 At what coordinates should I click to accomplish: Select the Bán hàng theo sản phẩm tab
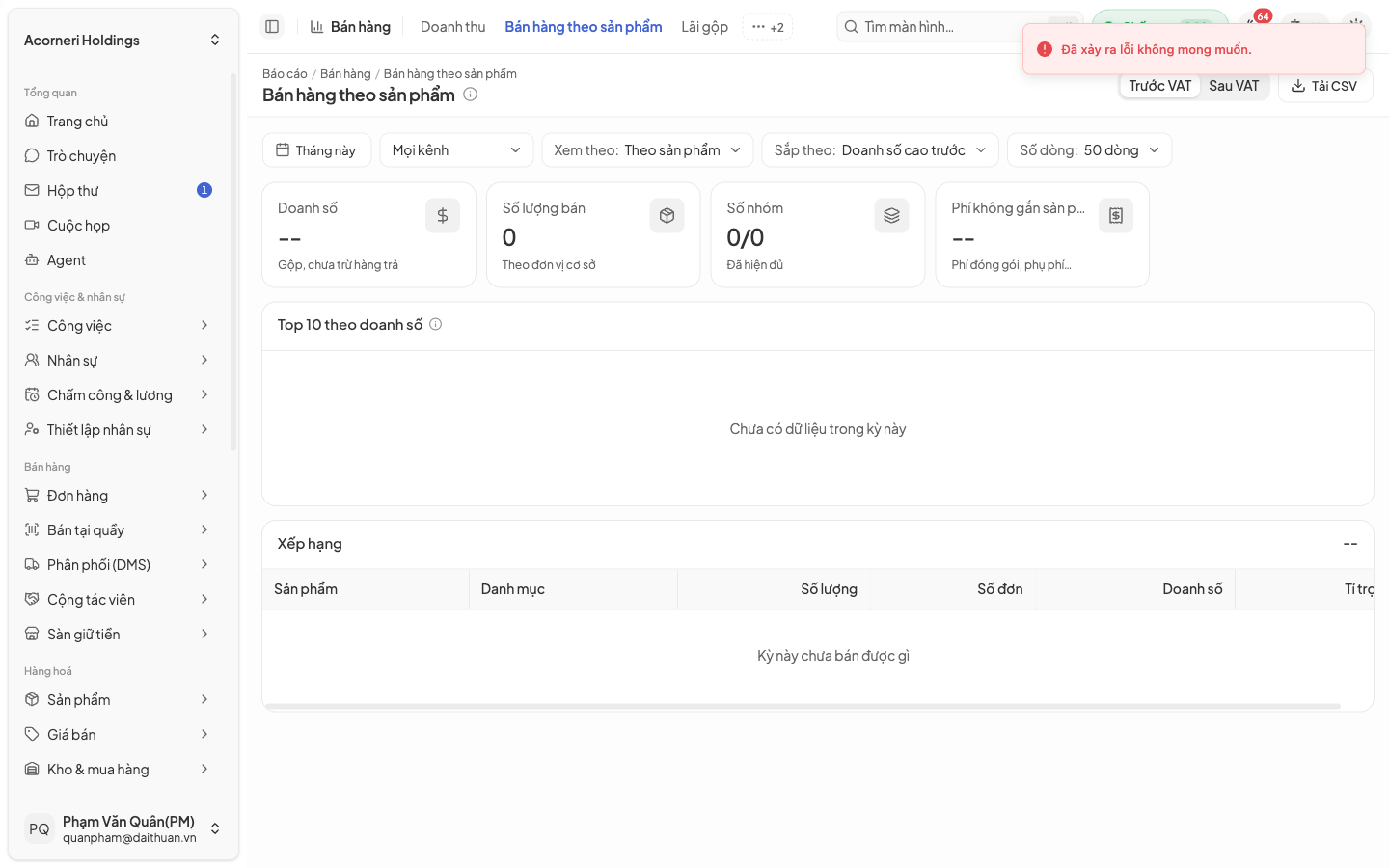point(584,27)
